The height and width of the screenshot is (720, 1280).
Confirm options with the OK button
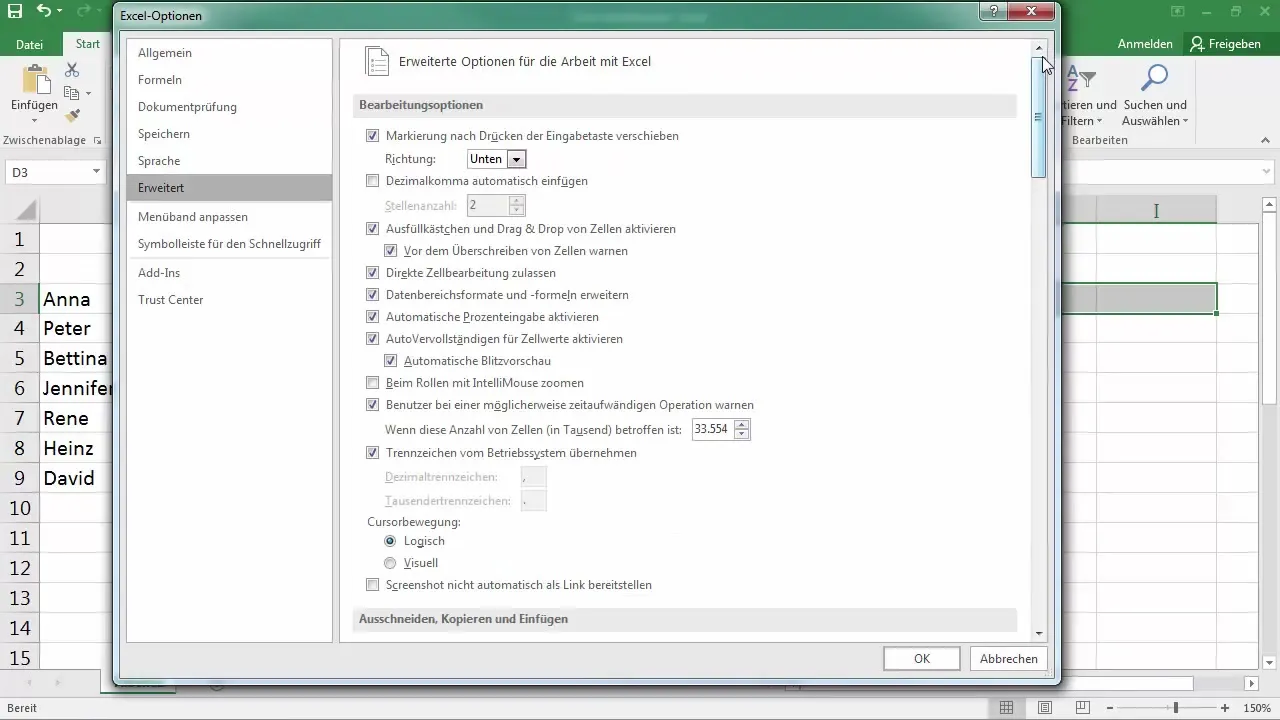[x=922, y=658]
